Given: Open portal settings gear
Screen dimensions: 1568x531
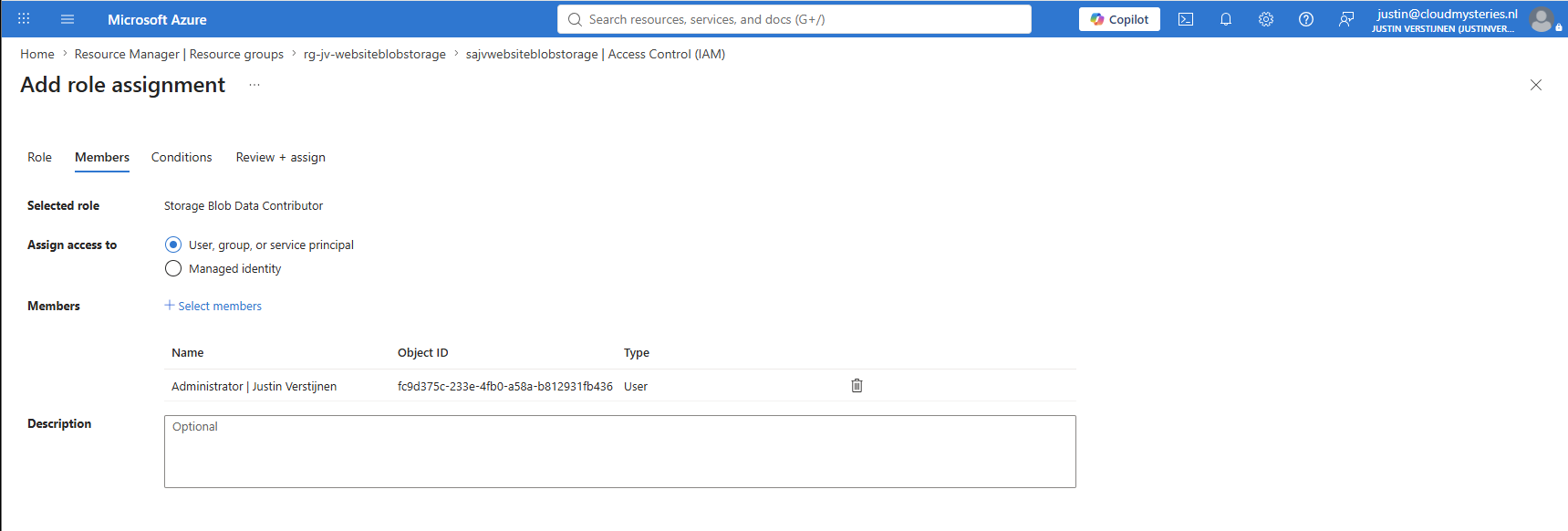Looking at the screenshot, I should [x=1266, y=19].
